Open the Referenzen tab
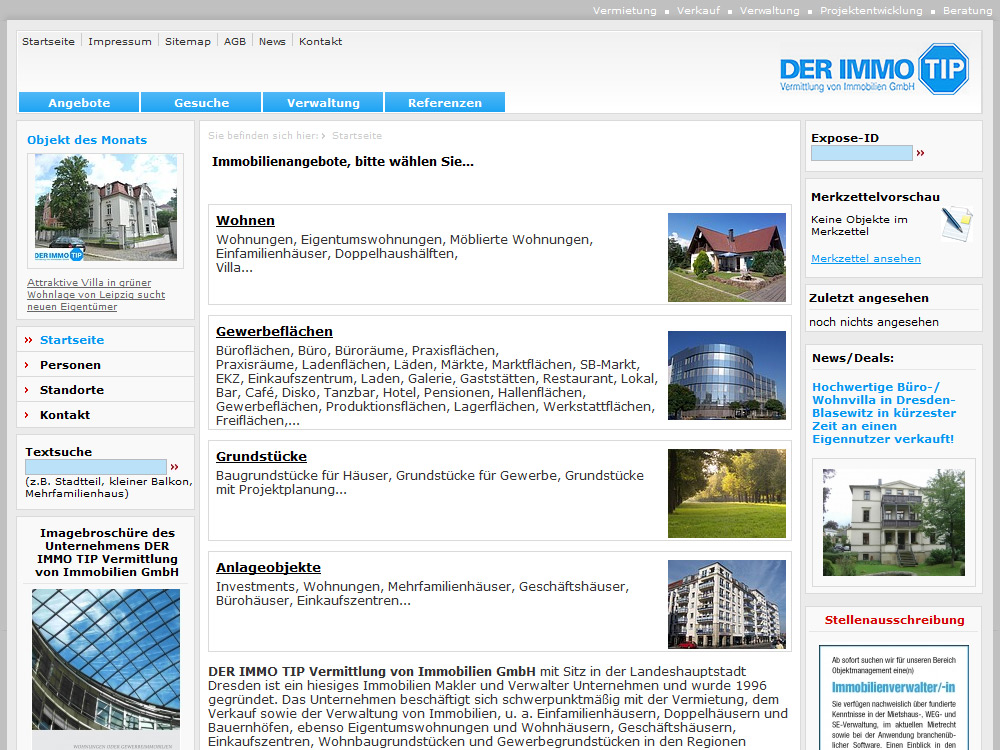Screen dimensions: 1000x750 (445, 103)
